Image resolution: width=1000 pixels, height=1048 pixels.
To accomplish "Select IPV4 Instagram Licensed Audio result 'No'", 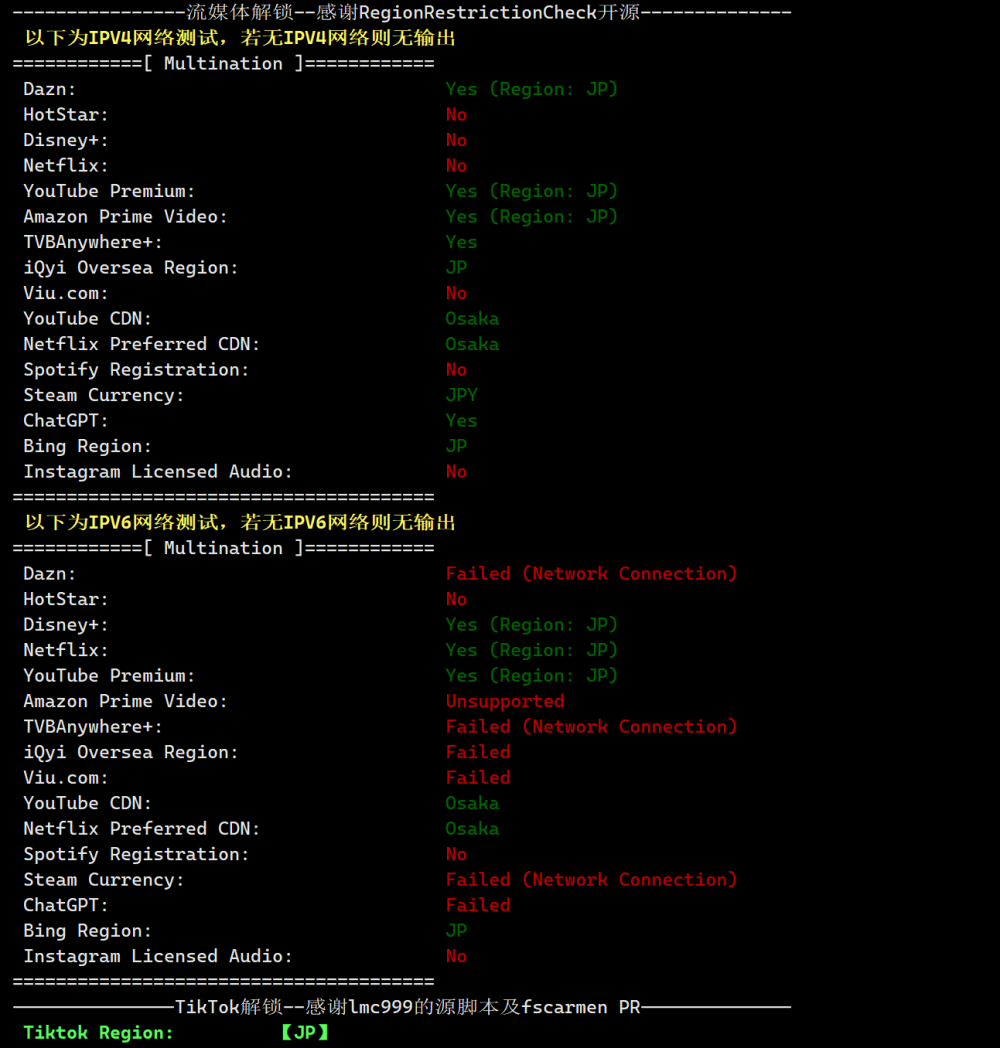I will coord(457,472).
